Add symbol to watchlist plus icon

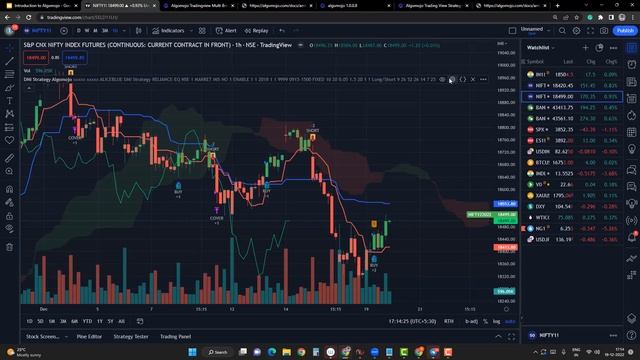point(585,48)
